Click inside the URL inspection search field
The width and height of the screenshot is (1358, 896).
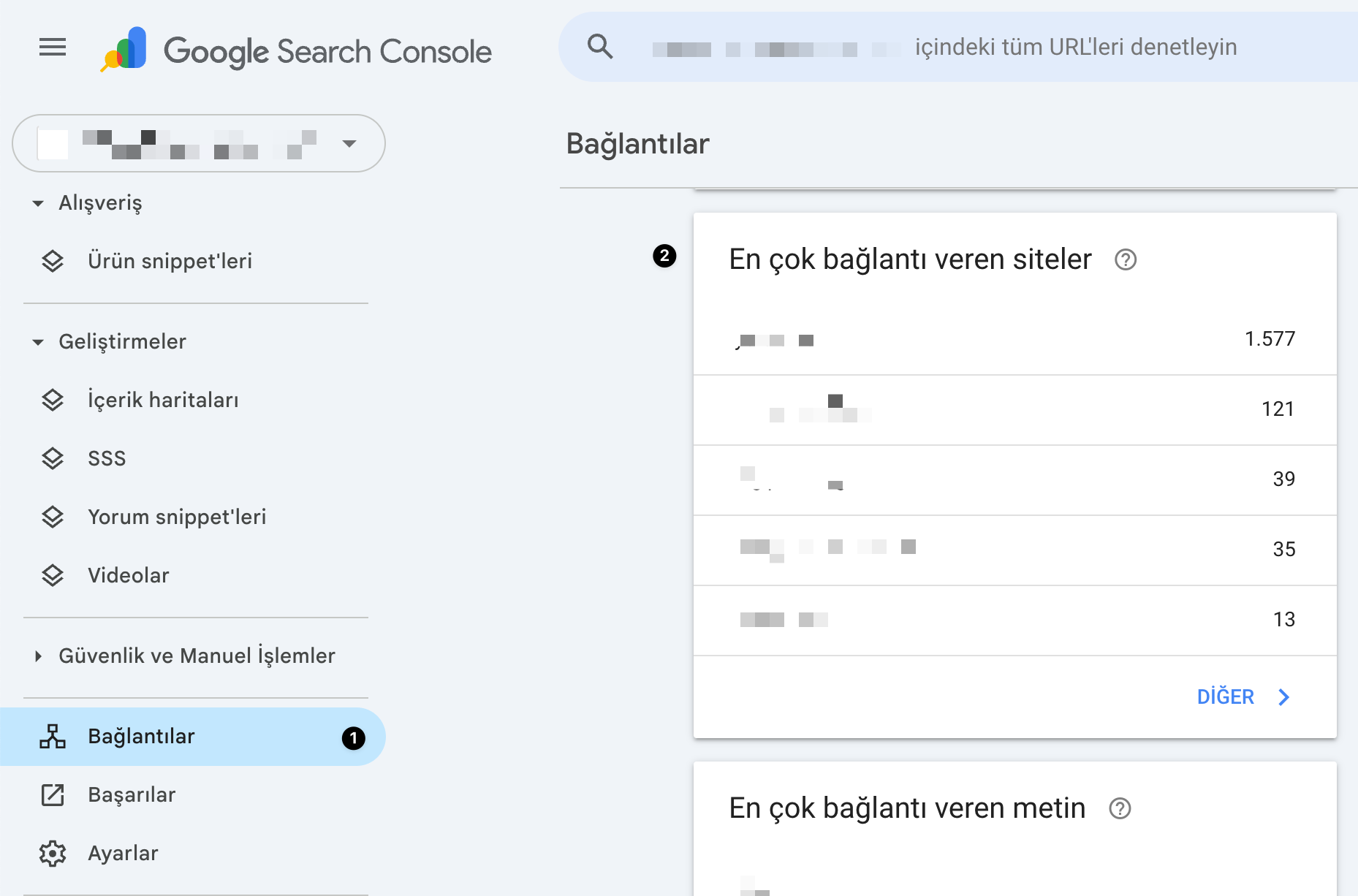[x=950, y=46]
